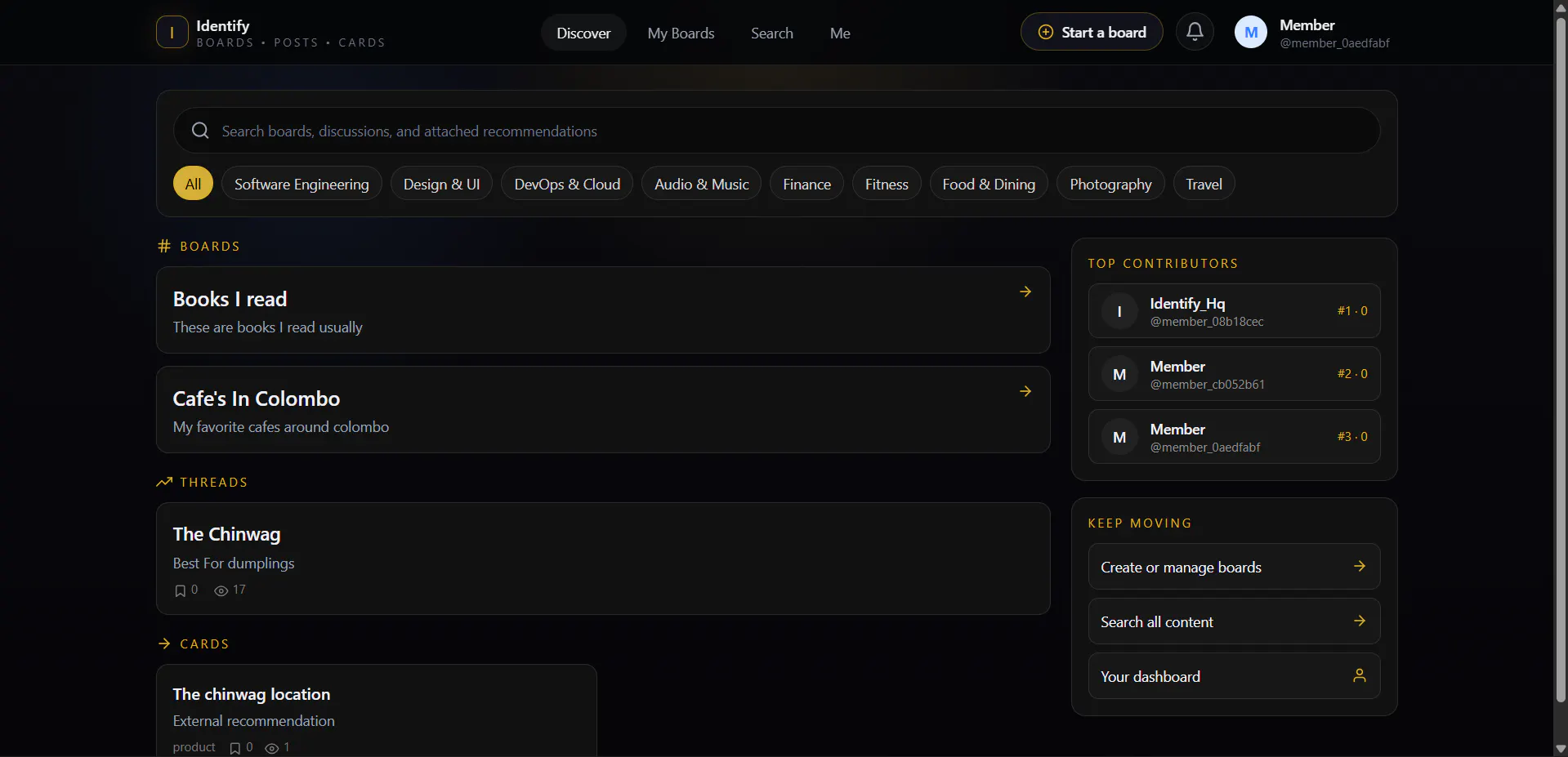
Task: Click the hash icon beside Boards heading
Action: pyautogui.click(x=164, y=246)
